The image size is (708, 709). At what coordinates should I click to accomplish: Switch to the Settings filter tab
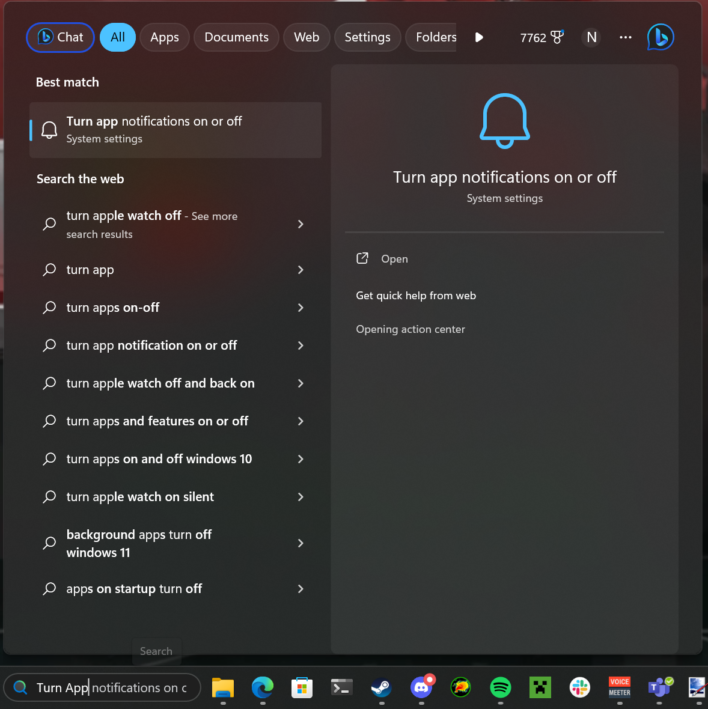(x=367, y=37)
